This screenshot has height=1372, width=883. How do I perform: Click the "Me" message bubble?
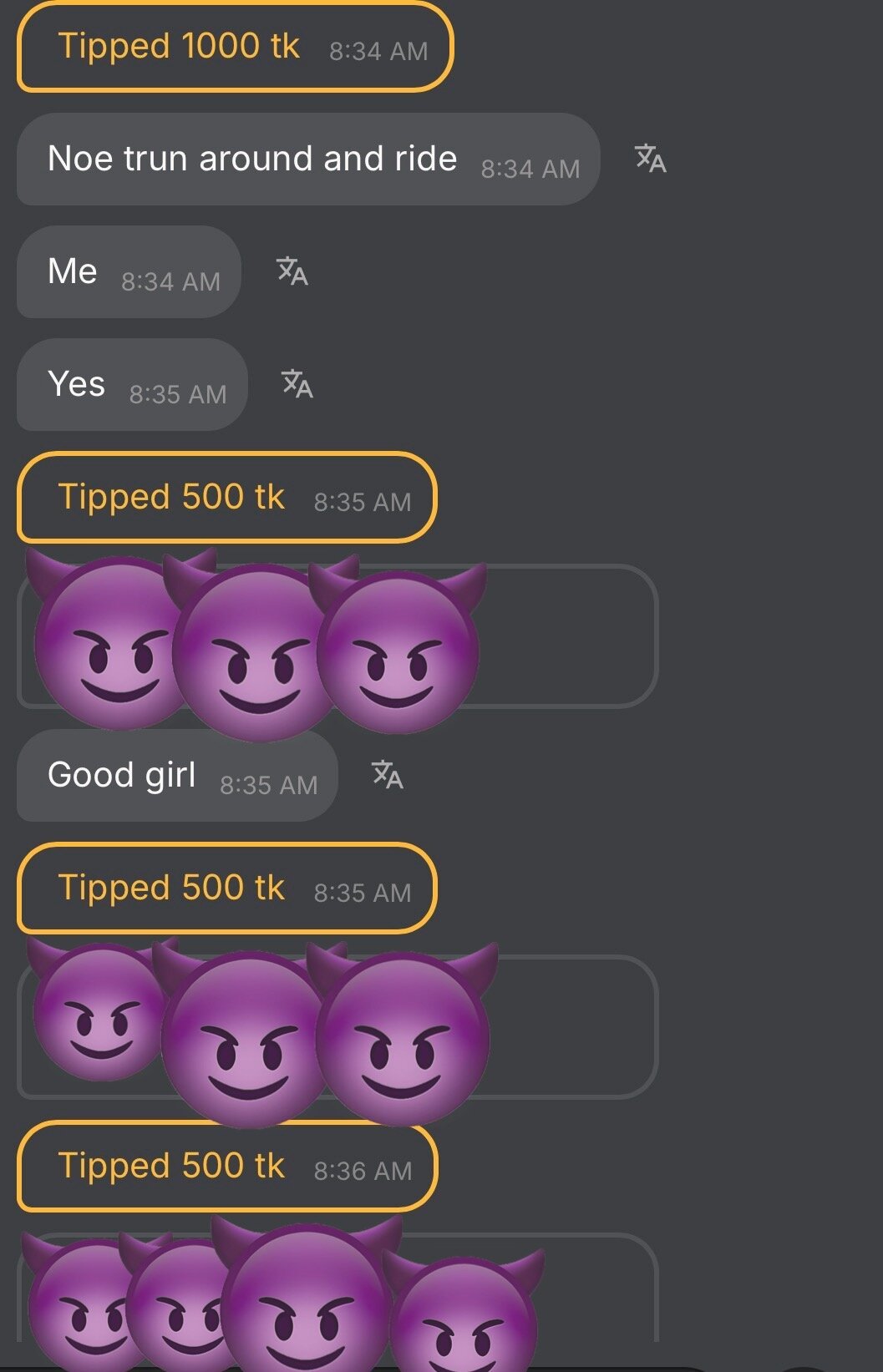tap(129, 272)
